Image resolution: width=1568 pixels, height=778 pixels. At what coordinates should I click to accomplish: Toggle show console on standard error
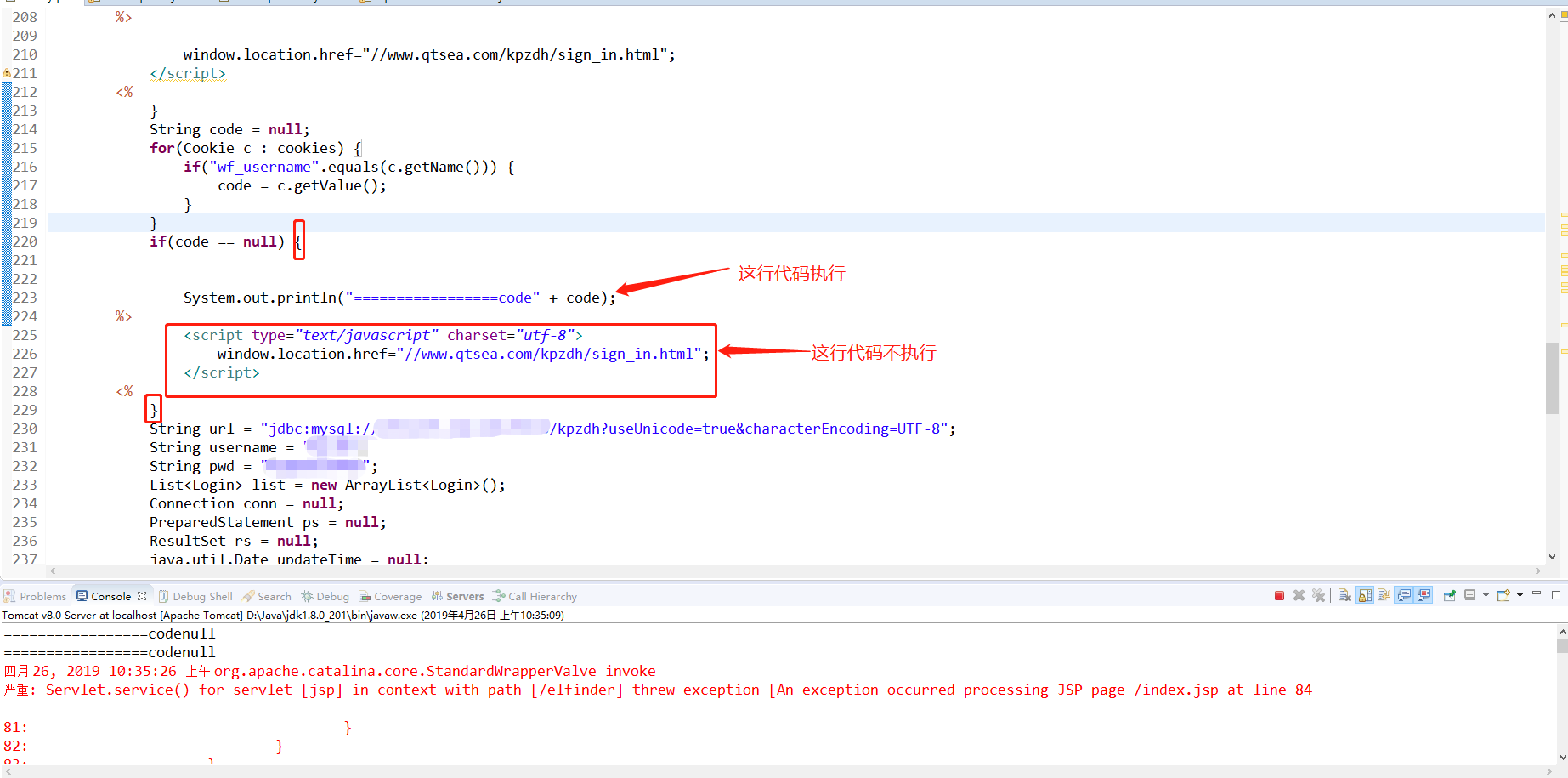point(1424,596)
